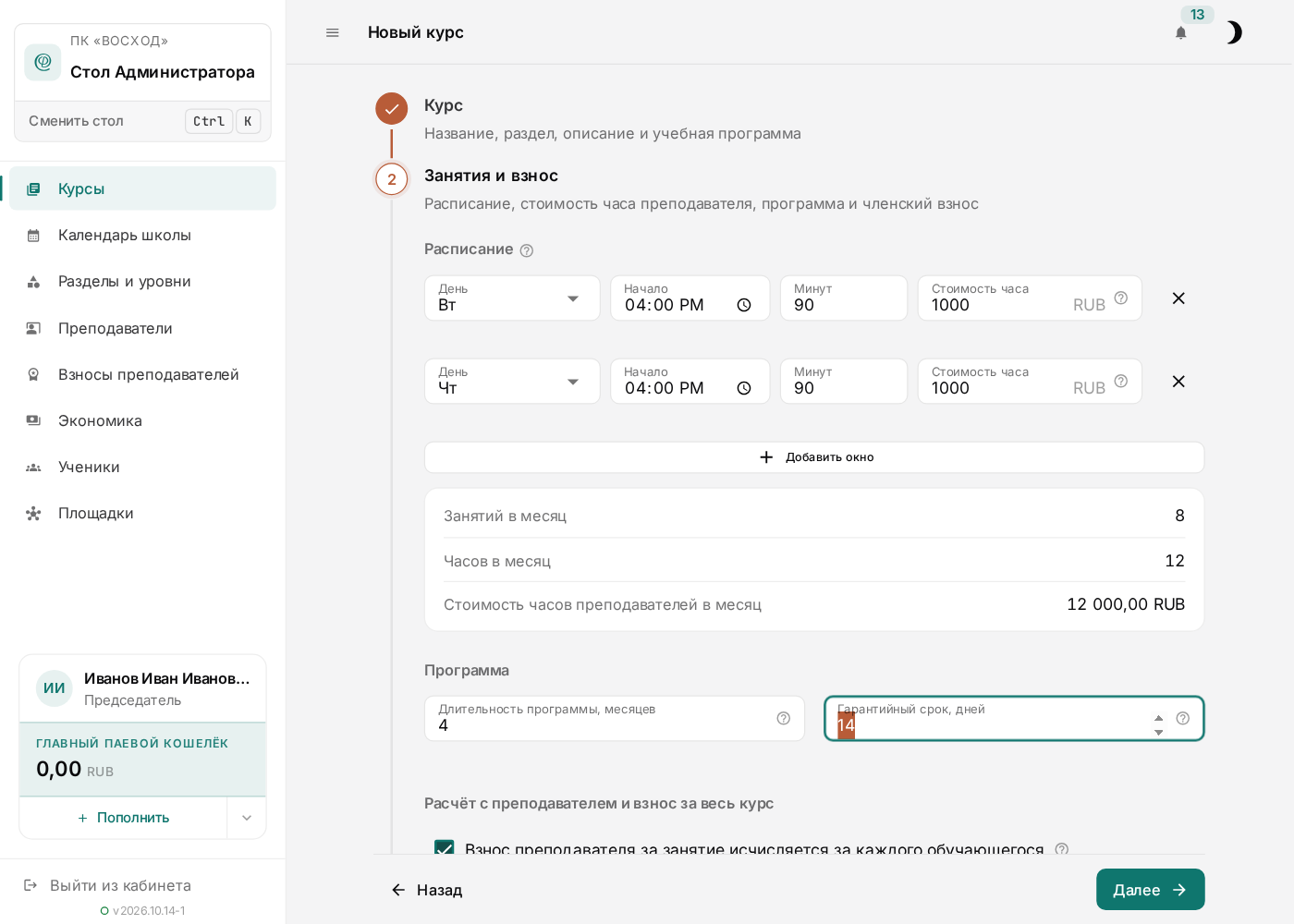This screenshot has height=924, width=1294.
Task: Click Стоимость часа field in Вт row
Action: (1030, 298)
